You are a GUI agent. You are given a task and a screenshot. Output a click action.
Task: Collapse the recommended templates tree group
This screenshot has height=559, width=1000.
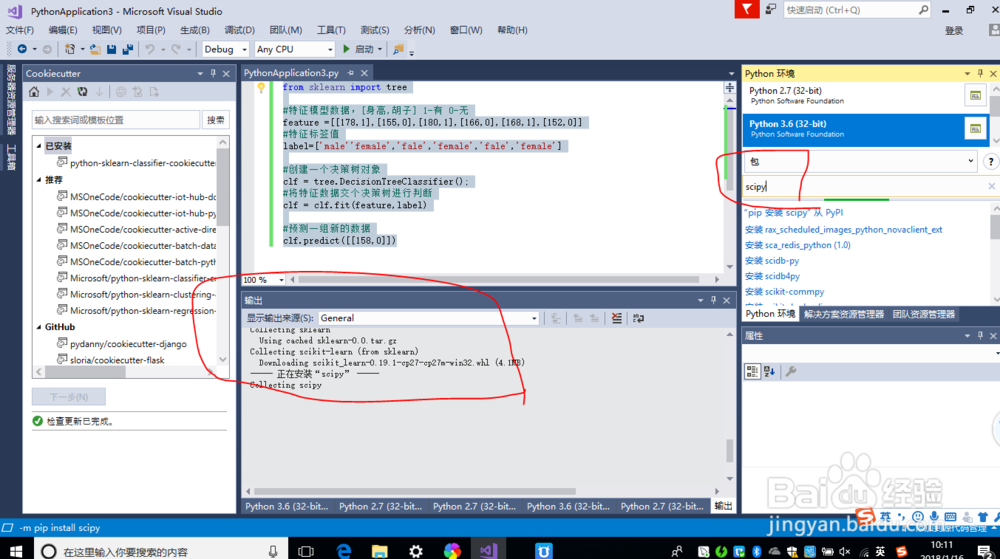38,180
